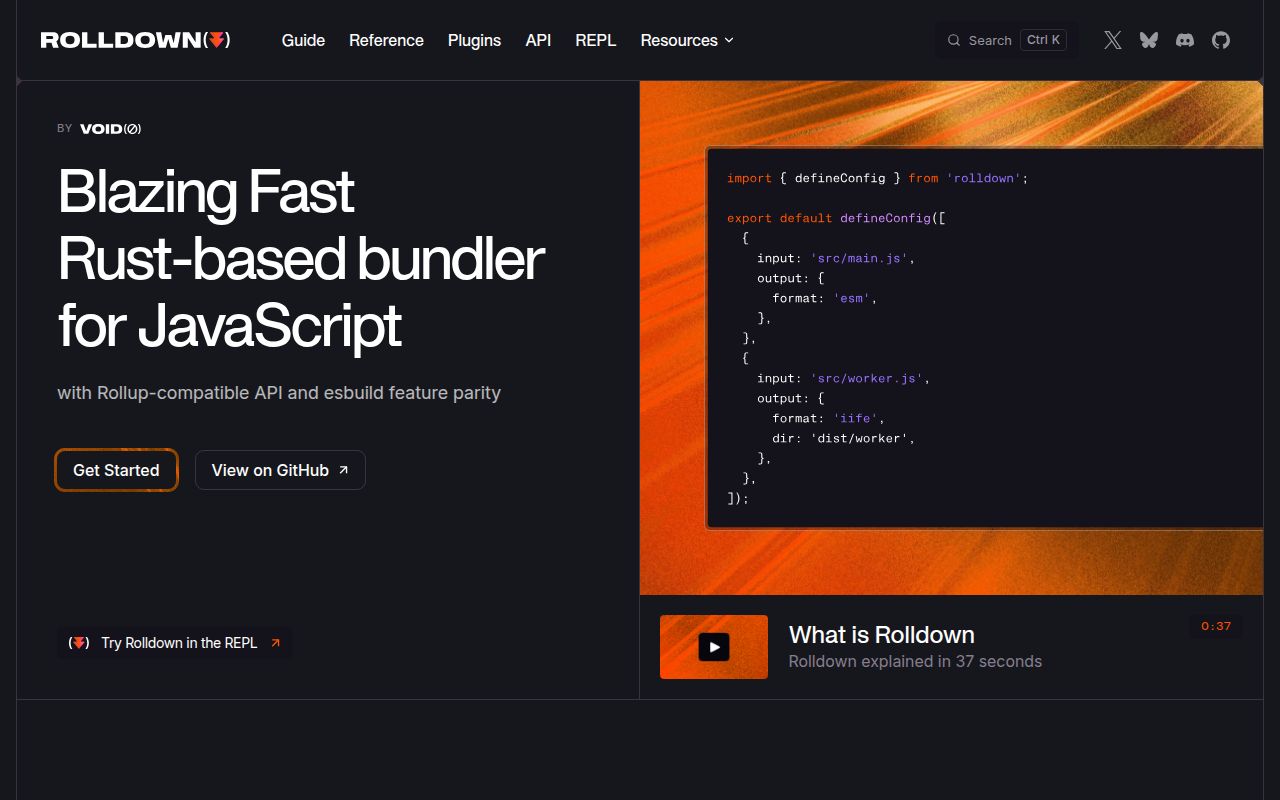Click the Ctrl K shortcut badge
The image size is (1280, 800).
click(1043, 40)
